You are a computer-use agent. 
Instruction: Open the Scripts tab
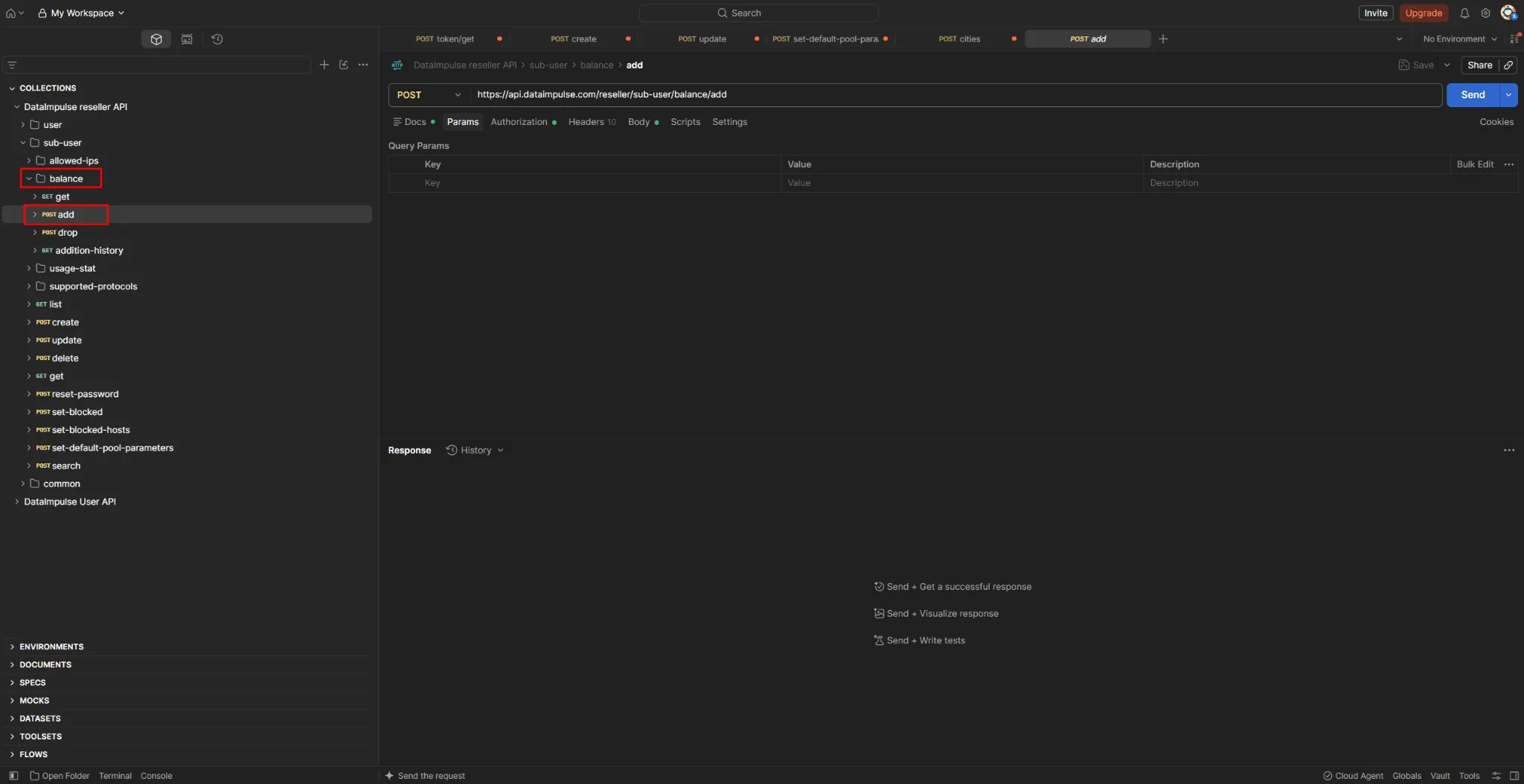(685, 122)
